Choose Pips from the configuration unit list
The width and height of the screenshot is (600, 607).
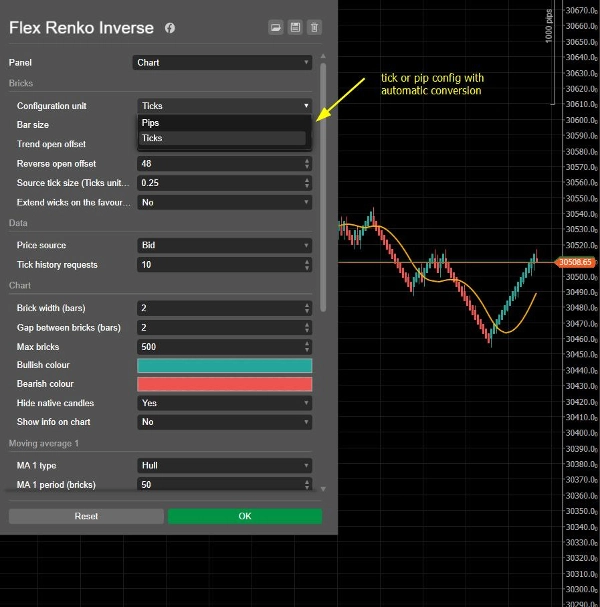(x=224, y=123)
